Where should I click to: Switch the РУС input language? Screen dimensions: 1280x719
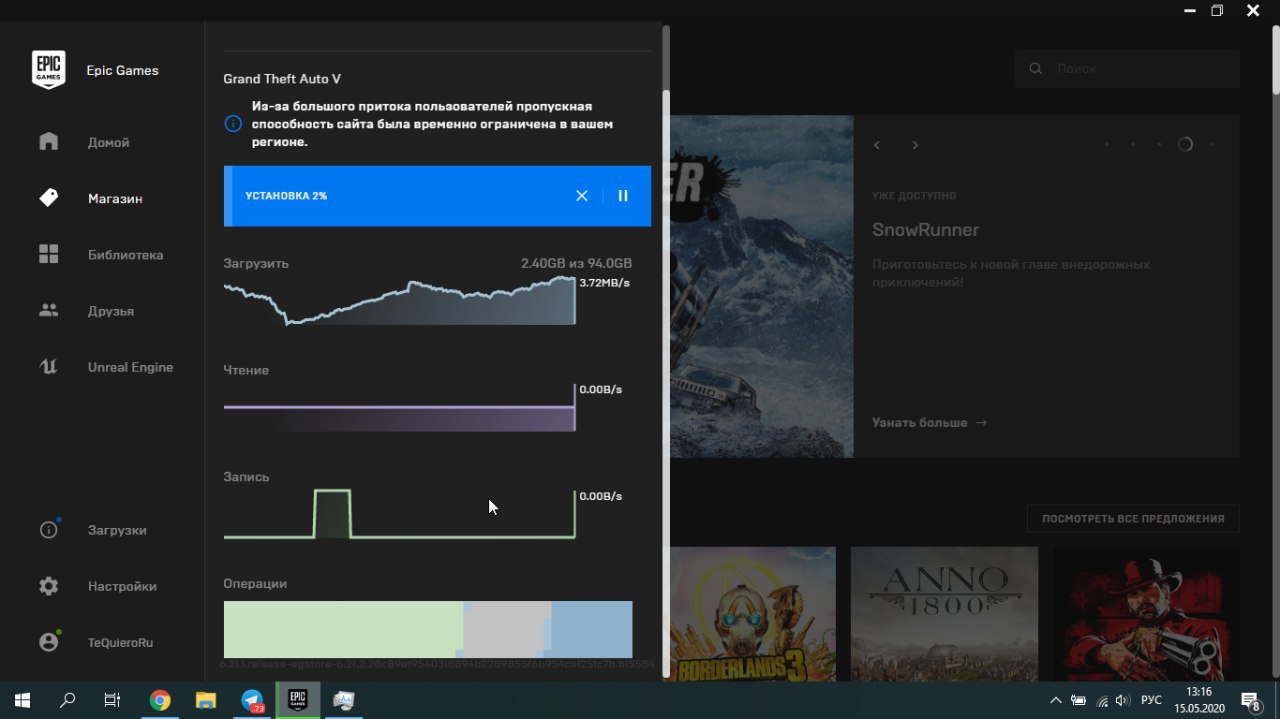[x=1151, y=700]
